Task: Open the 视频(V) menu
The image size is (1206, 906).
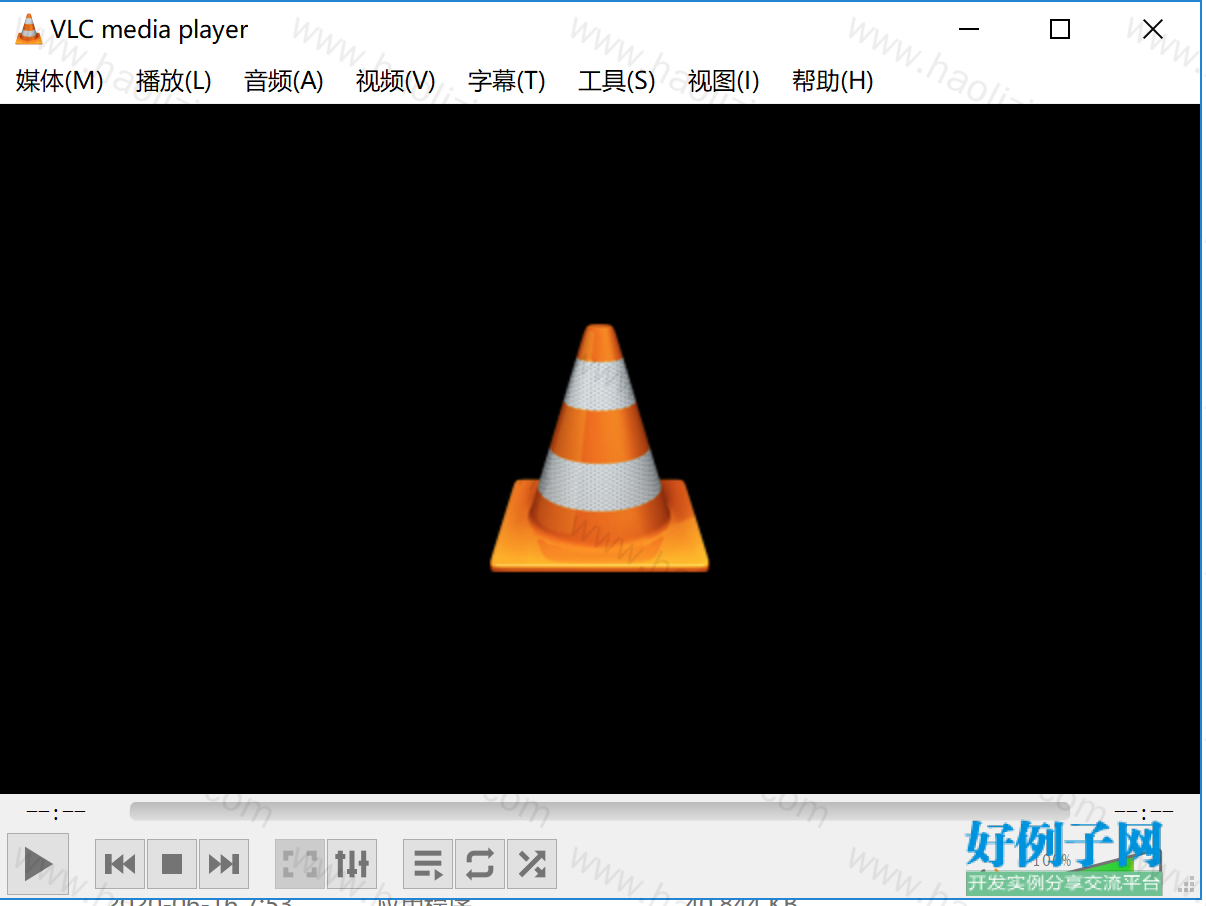Action: [x=396, y=81]
